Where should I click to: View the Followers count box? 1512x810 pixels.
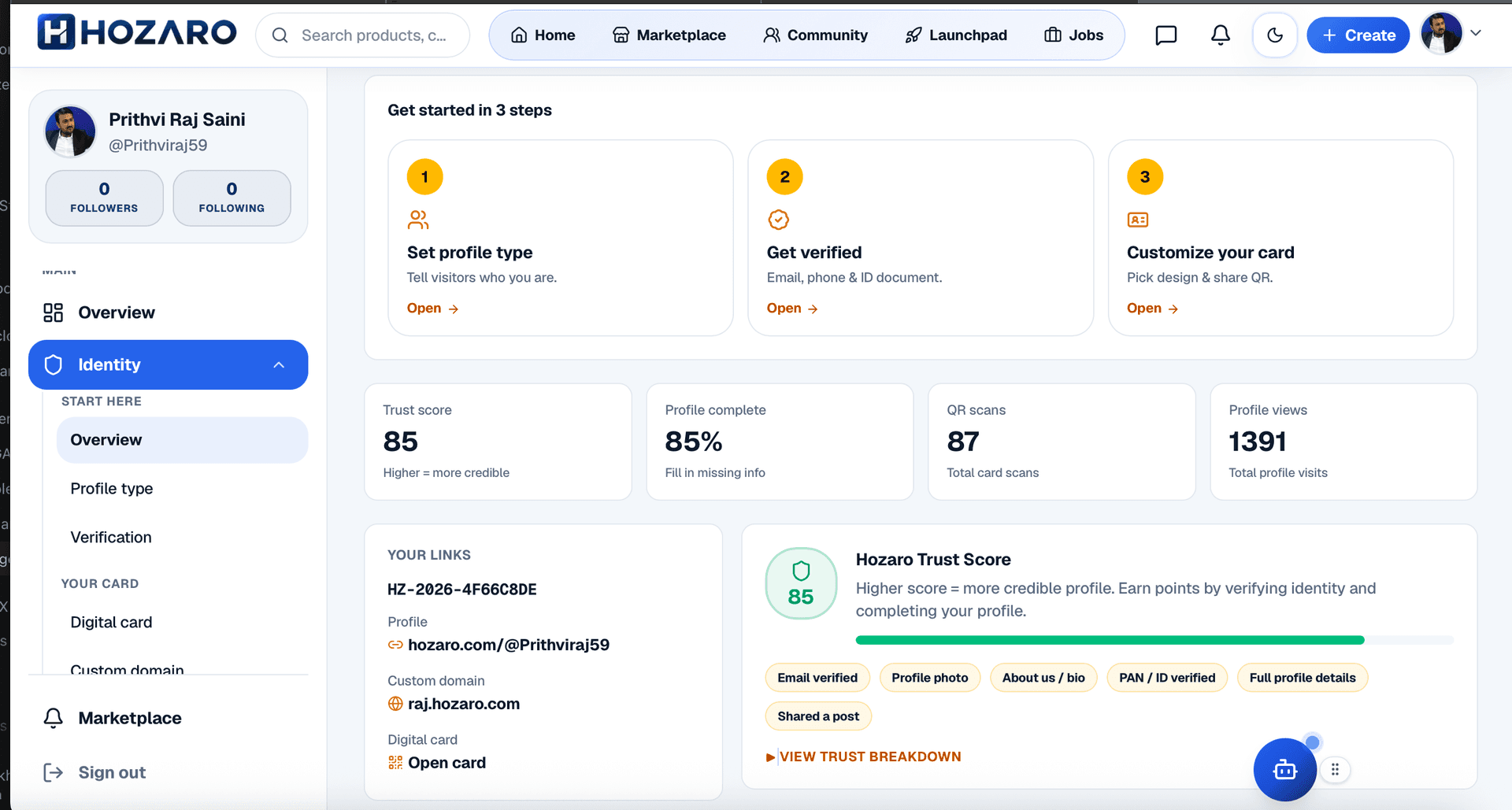point(104,198)
